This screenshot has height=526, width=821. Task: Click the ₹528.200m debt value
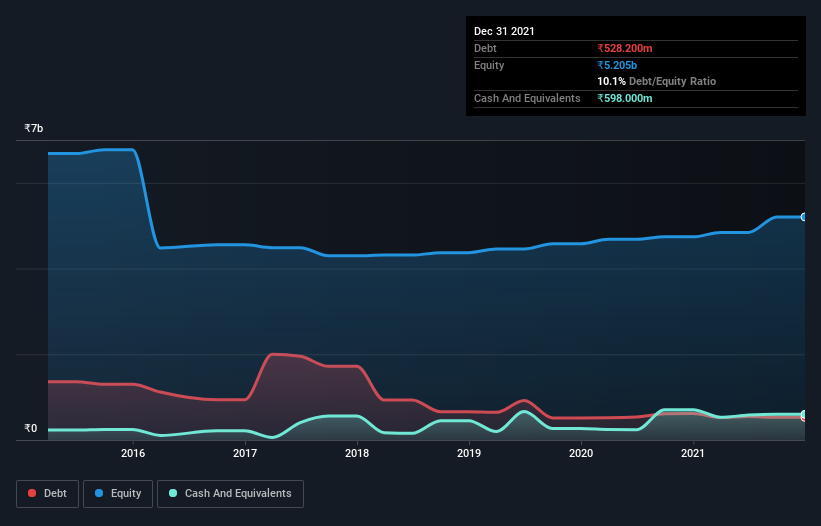[x=625, y=48]
